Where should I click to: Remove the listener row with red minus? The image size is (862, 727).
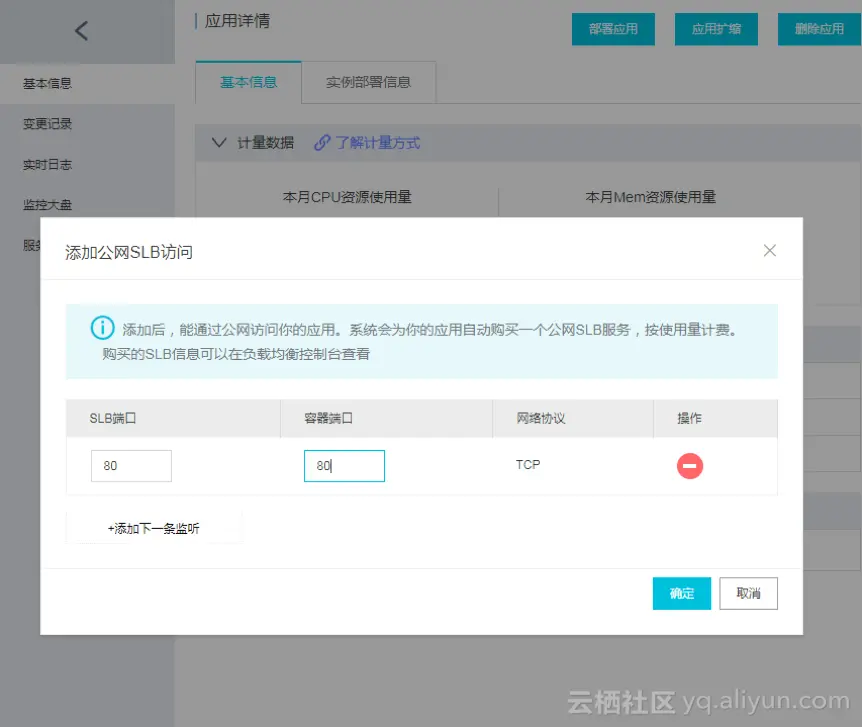point(689,466)
